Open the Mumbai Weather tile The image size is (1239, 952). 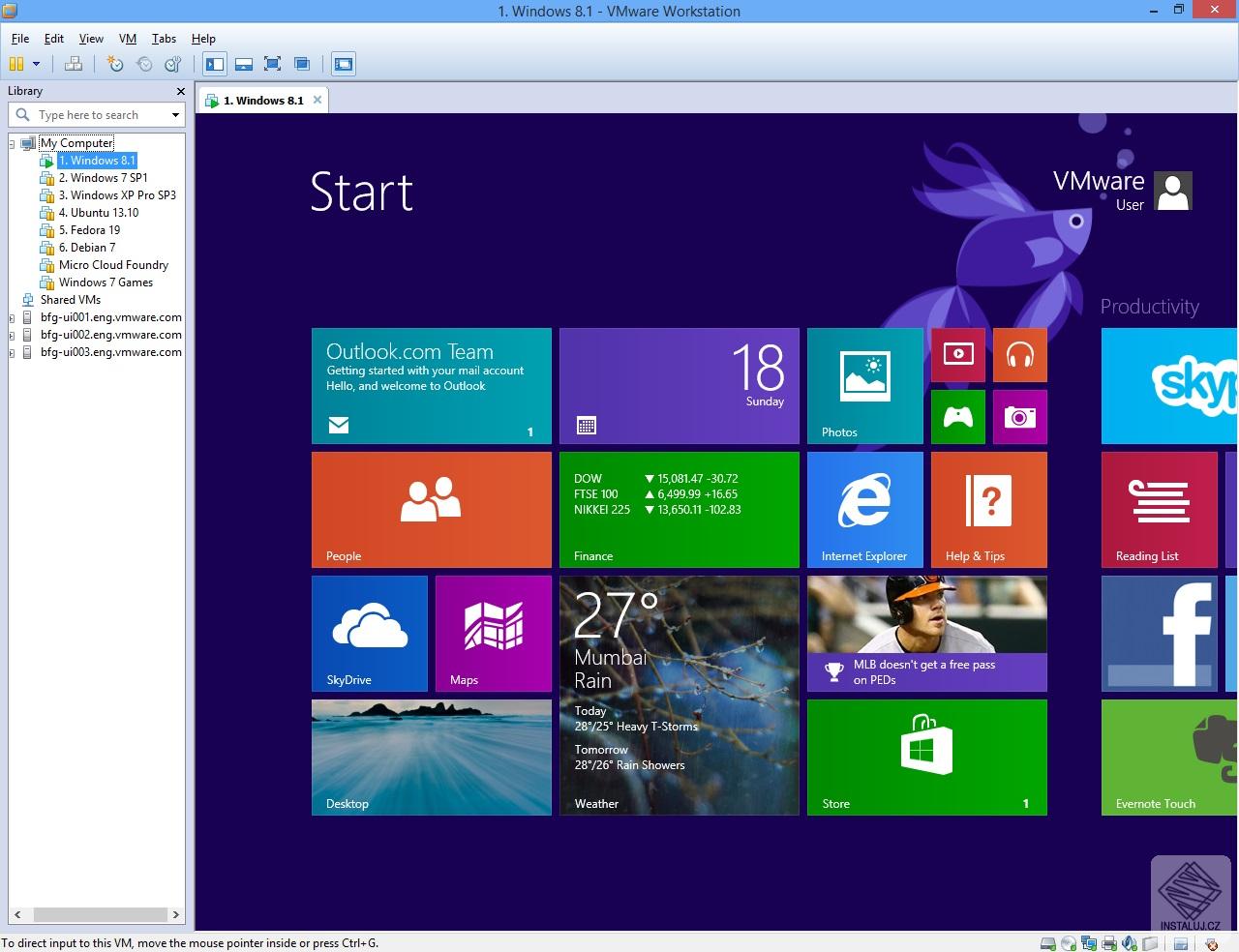click(x=680, y=696)
